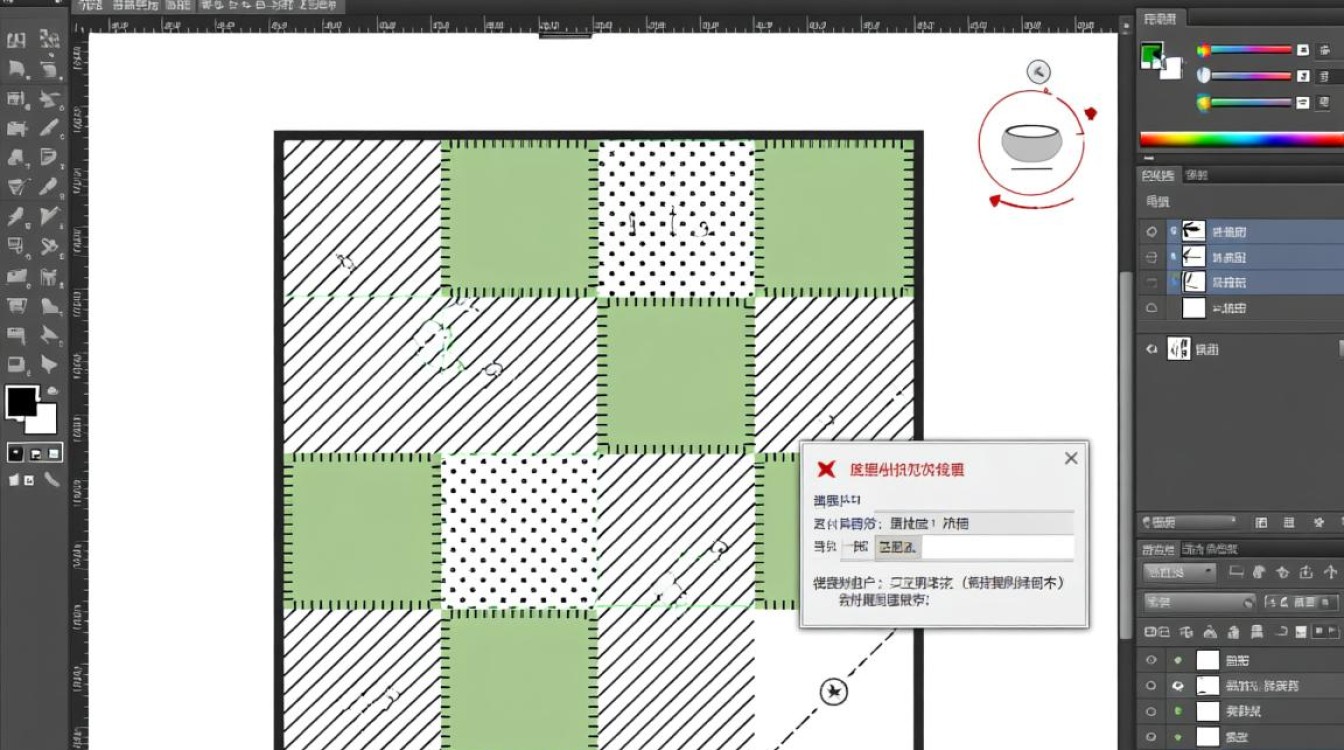Click the white background color swatch in toolbox
Screen dimensions: 1344x750
(43, 418)
